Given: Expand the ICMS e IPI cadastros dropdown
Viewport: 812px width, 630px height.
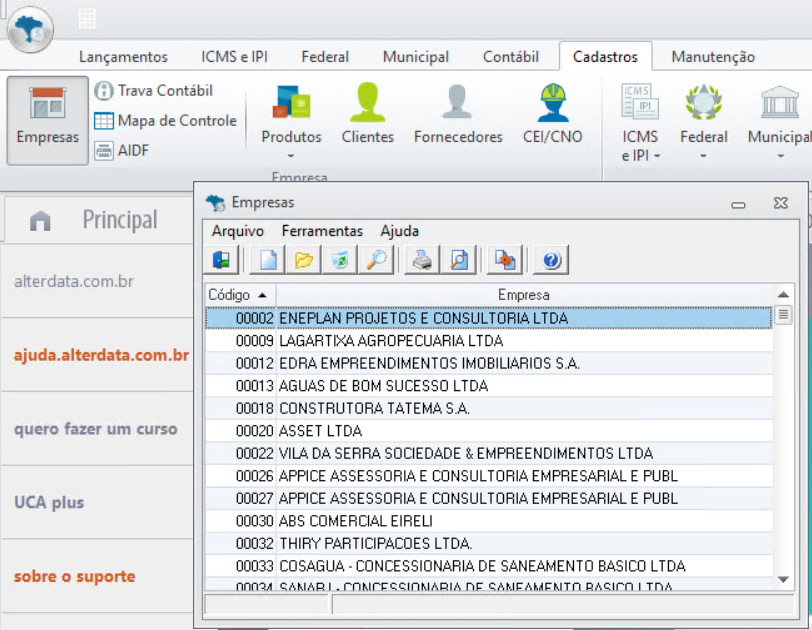Looking at the screenshot, I should (657, 155).
